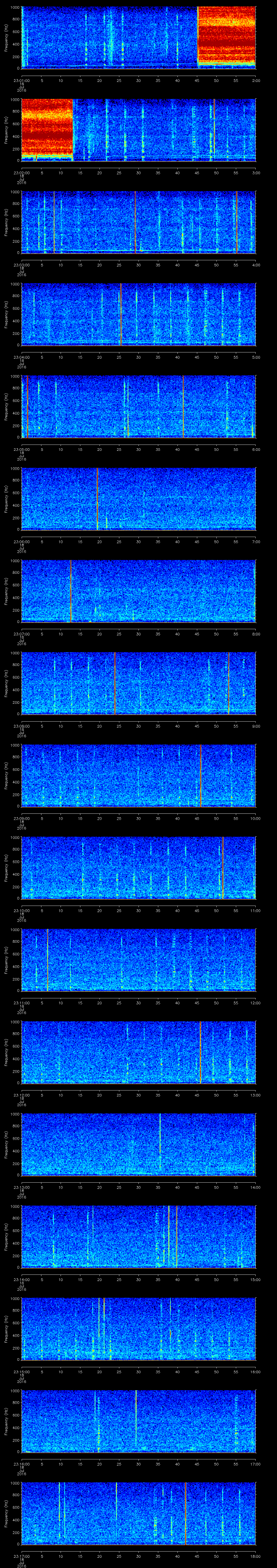Click the 7:00 end time label
Viewport: 277px width, 1568px height.
click(x=256, y=542)
